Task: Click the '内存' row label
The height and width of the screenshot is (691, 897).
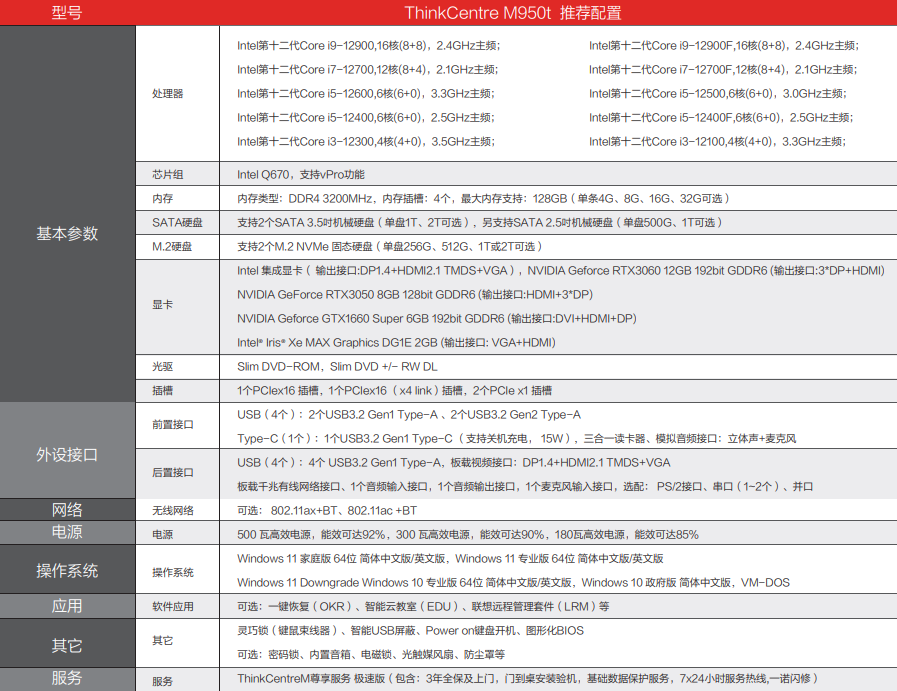Action: point(162,198)
